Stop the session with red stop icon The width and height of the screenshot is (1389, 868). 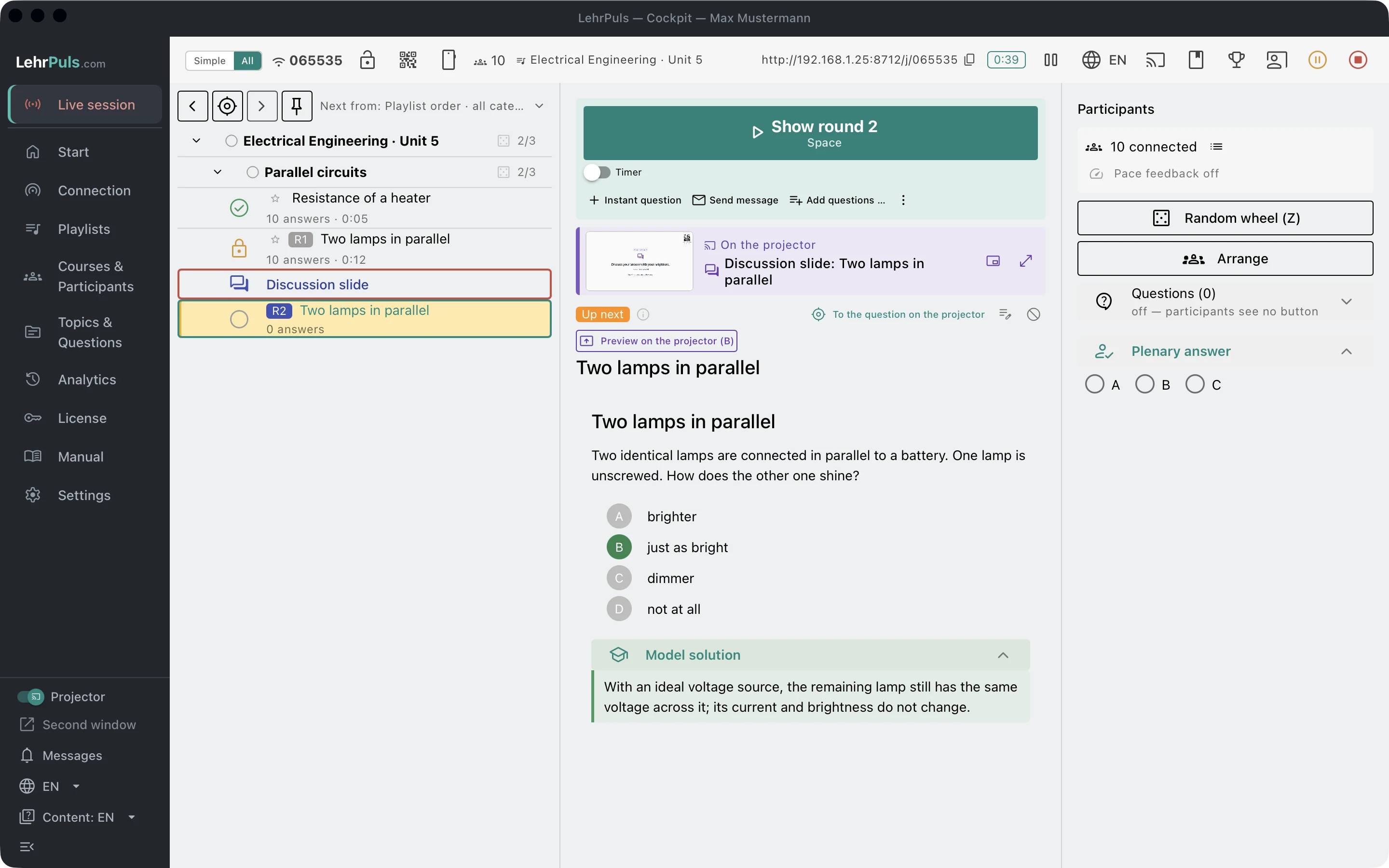[x=1358, y=60]
